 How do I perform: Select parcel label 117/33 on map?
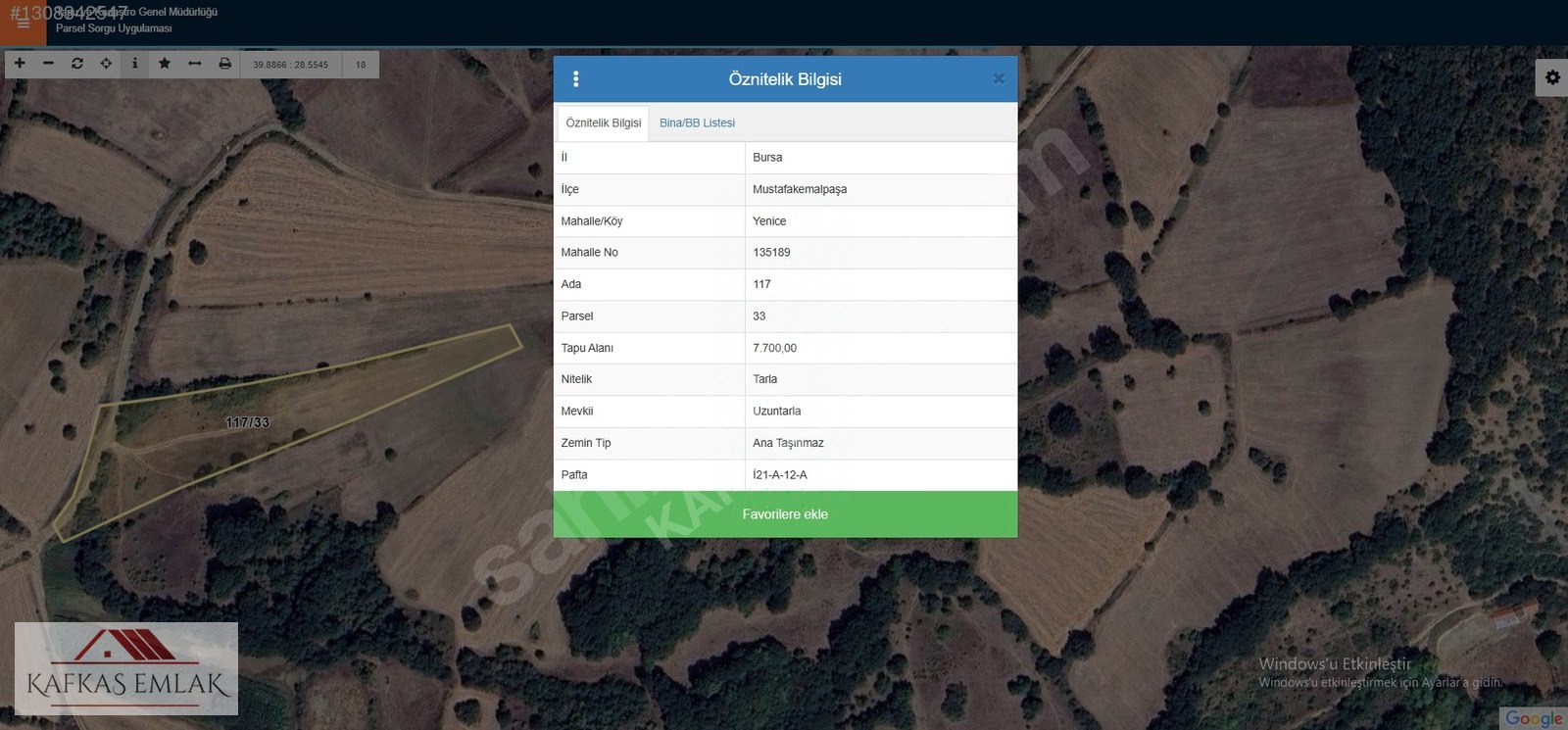pos(247,422)
